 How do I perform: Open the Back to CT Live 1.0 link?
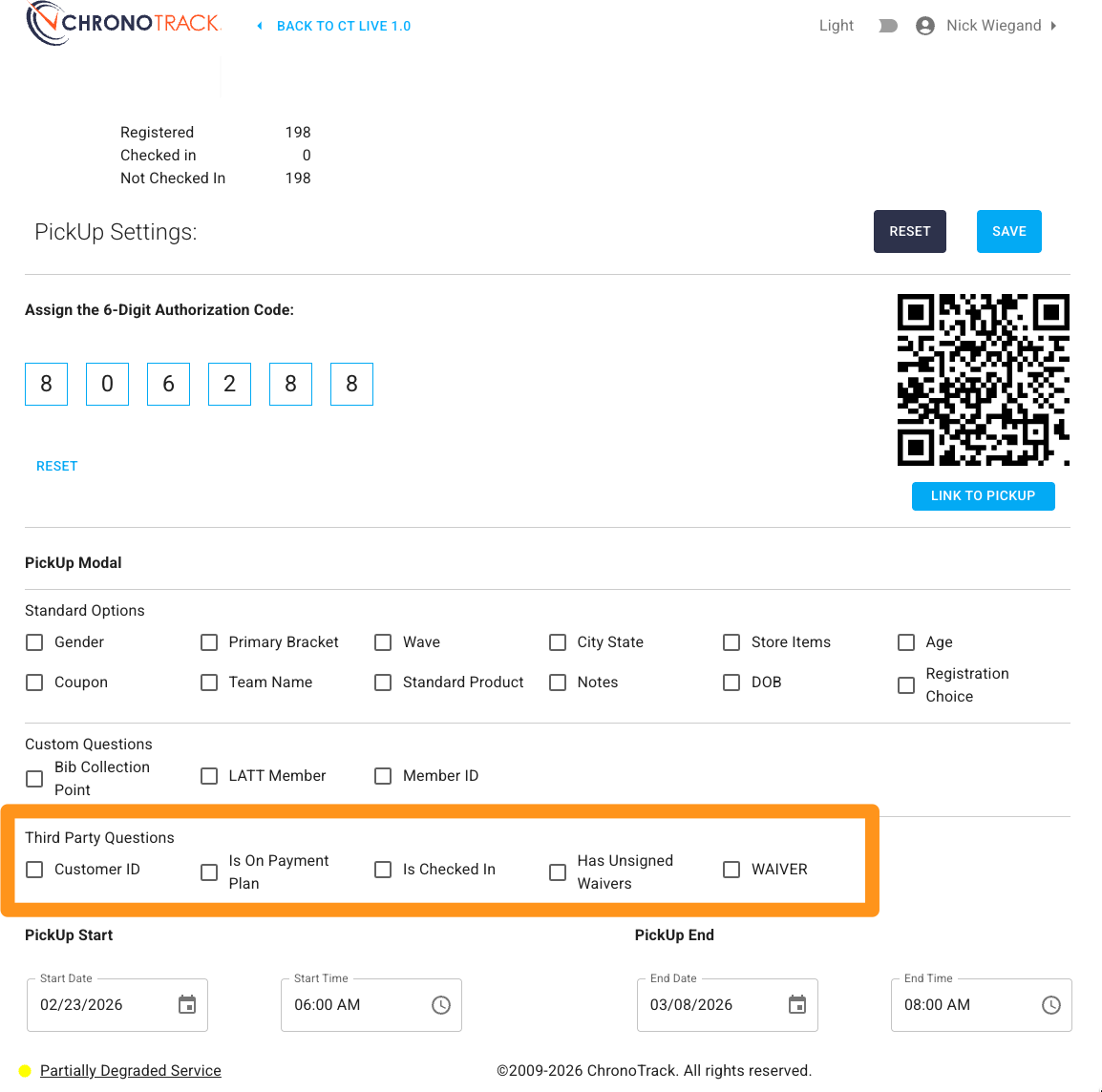[x=344, y=26]
